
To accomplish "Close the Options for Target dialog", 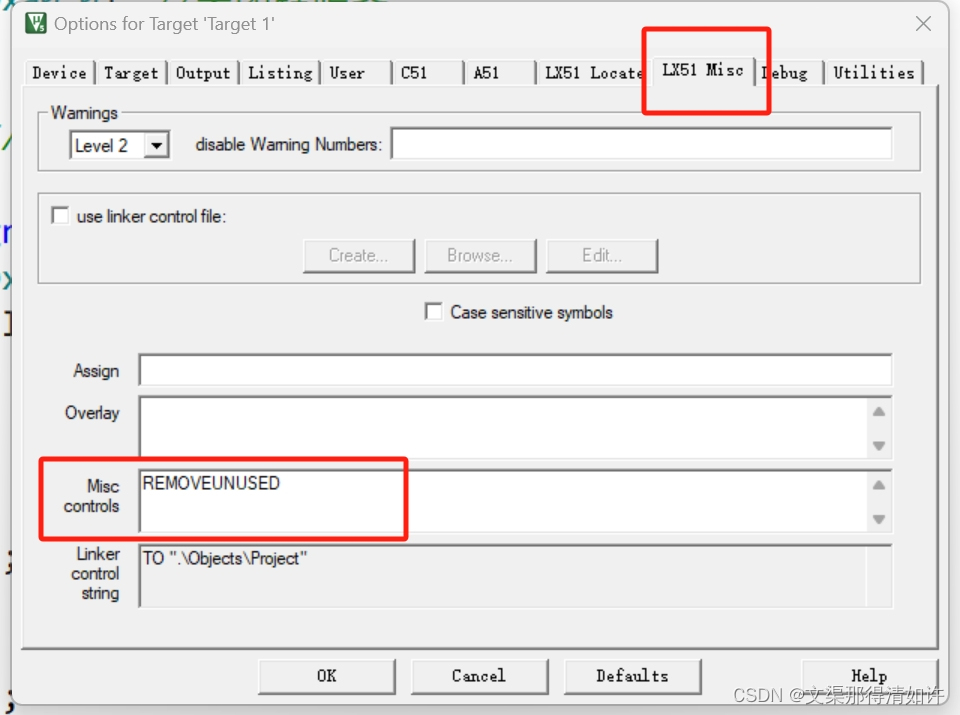I will (x=923, y=23).
